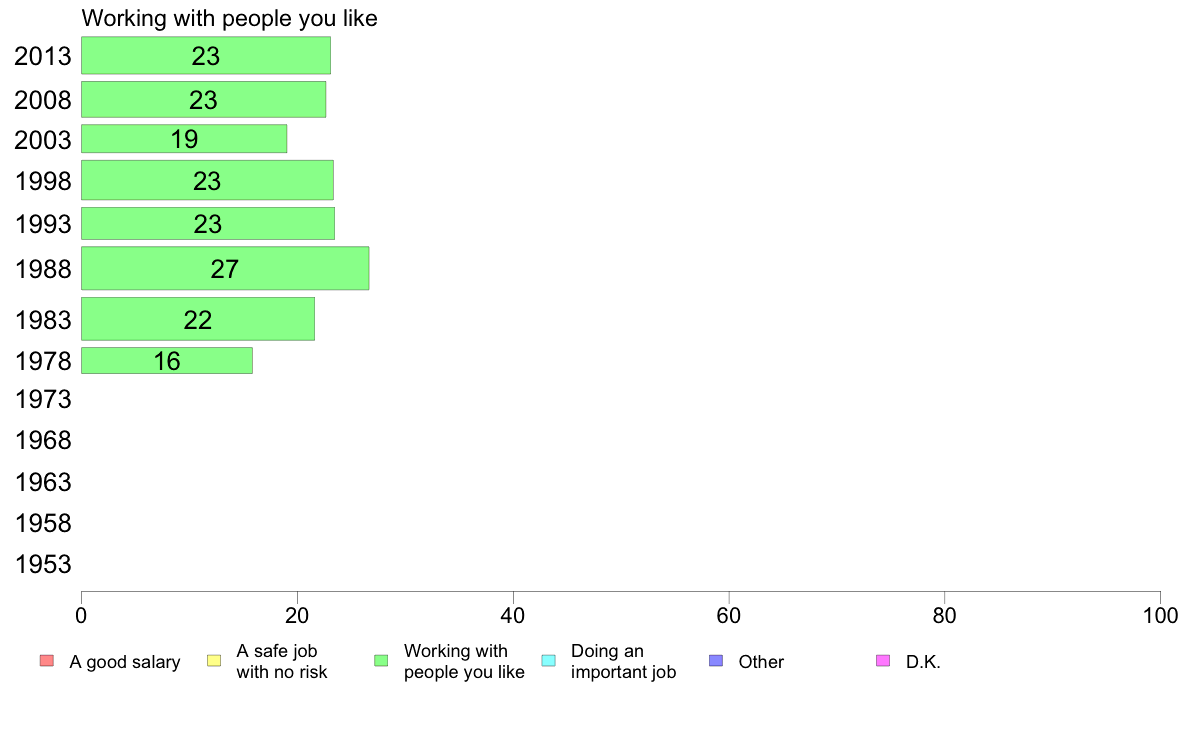
Task: Click the cyan Doing an important job swatch
Action: pyautogui.click(x=549, y=661)
